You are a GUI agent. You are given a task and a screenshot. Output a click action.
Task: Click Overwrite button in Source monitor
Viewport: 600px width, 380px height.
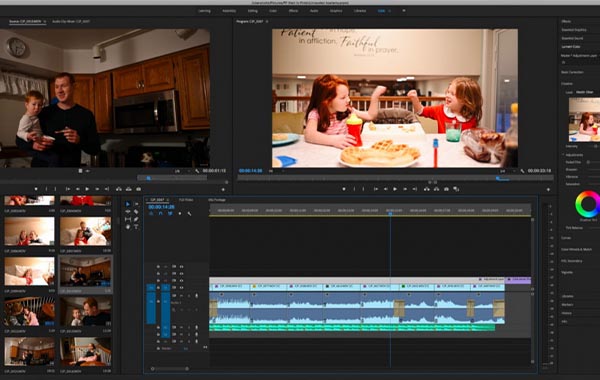(x=129, y=189)
